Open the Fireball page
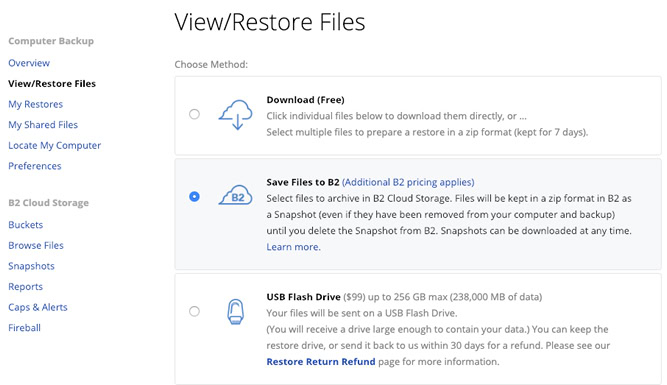The height and width of the screenshot is (385, 667). click(x=24, y=328)
